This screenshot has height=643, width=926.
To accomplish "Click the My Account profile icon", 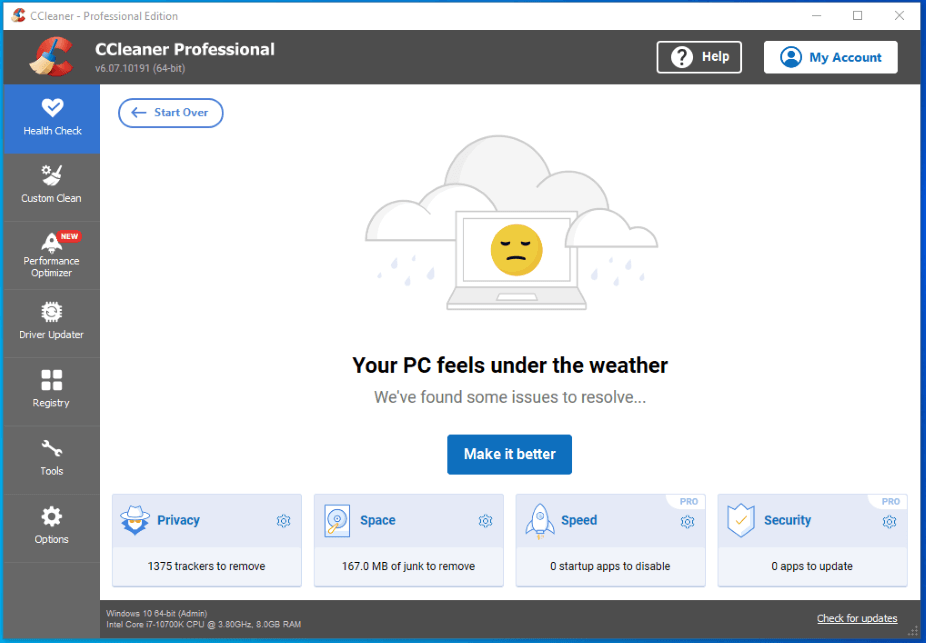I will tap(791, 57).
